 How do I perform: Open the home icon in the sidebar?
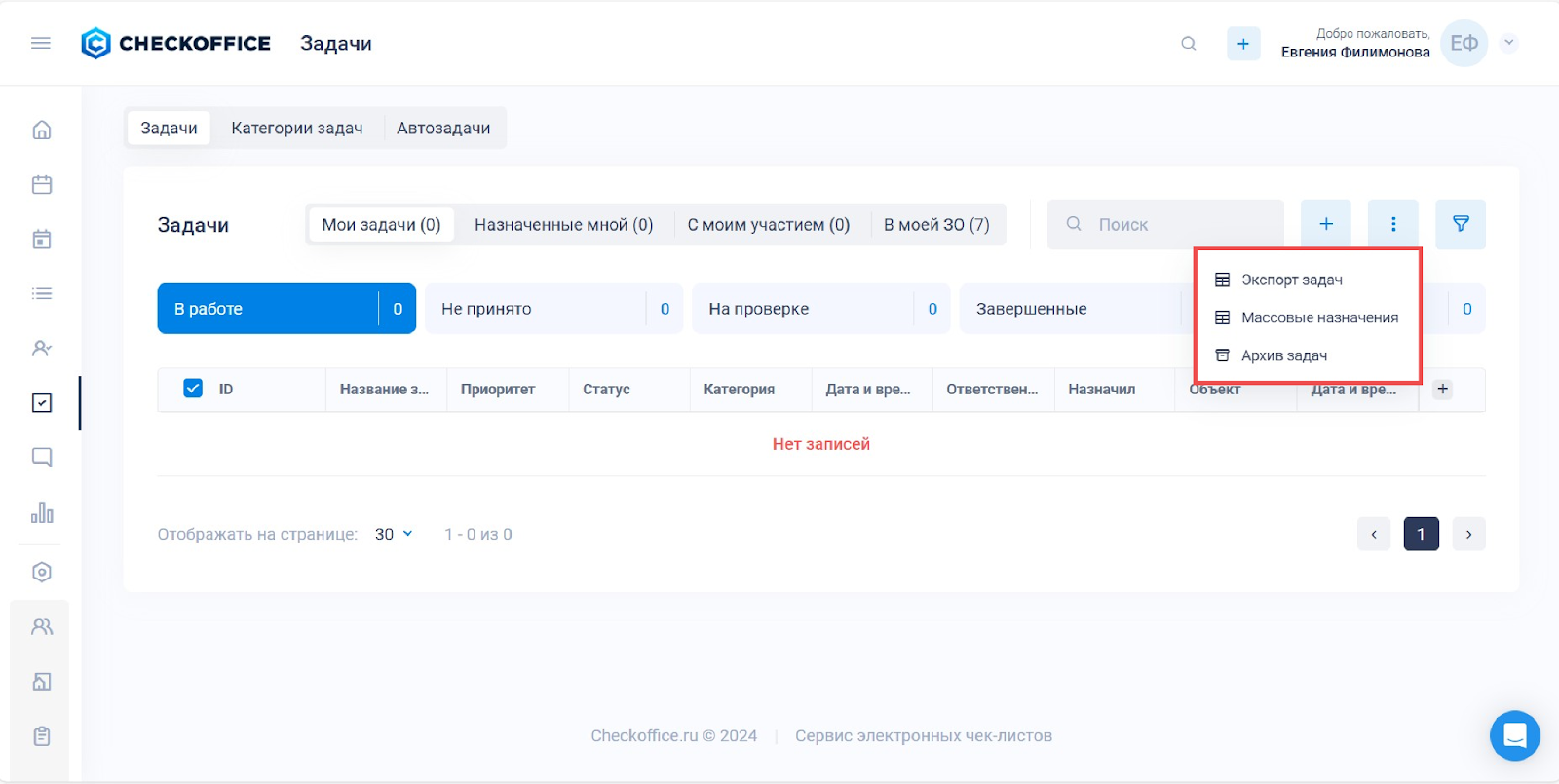(42, 130)
